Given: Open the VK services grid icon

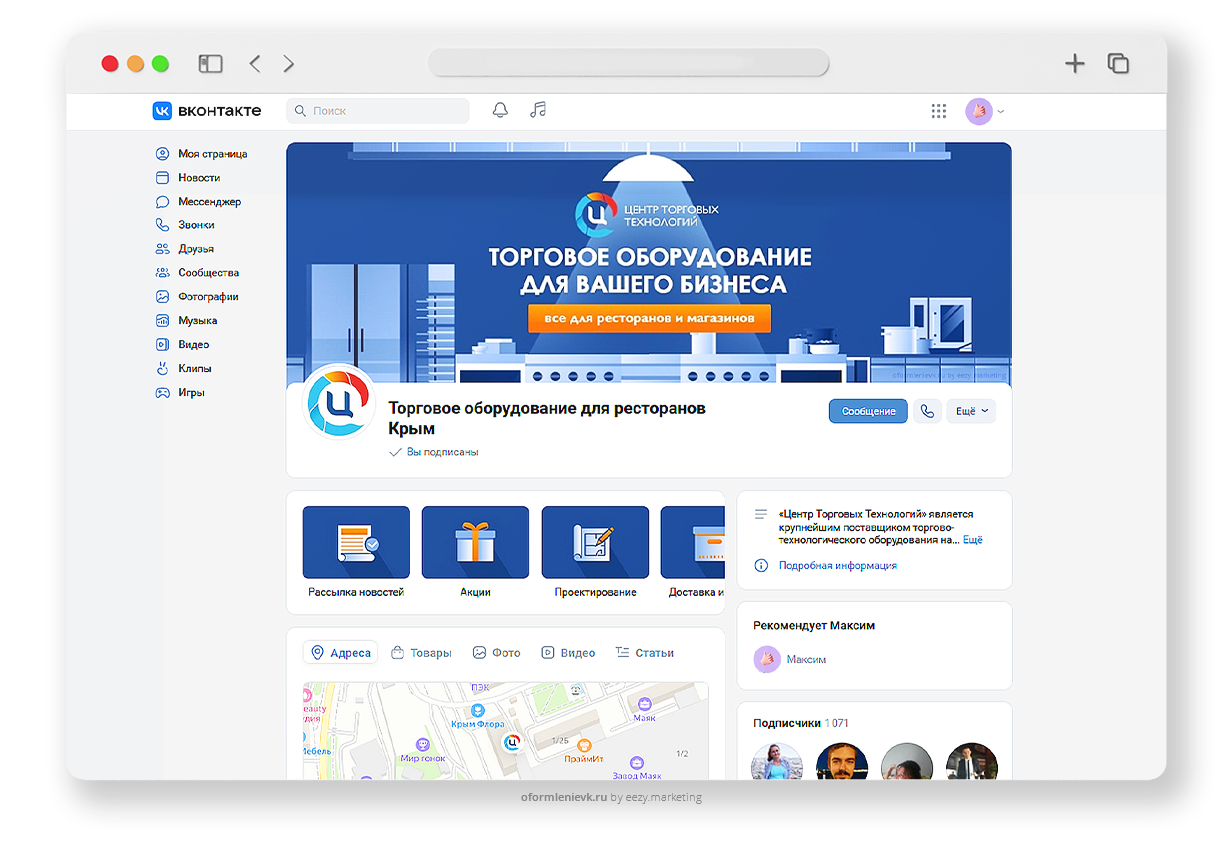Looking at the screenshot, I should [938, 111].
